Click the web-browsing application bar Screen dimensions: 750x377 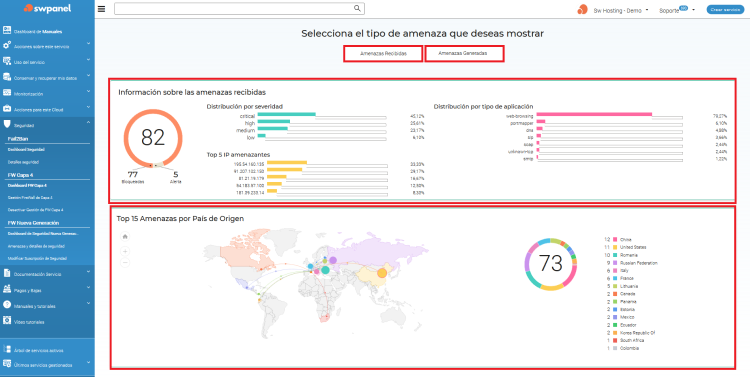(x=594, y=114)
